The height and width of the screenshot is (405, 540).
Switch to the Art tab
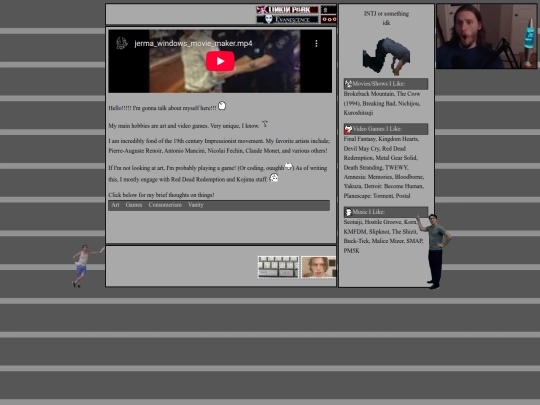click(x=115, y=205)
